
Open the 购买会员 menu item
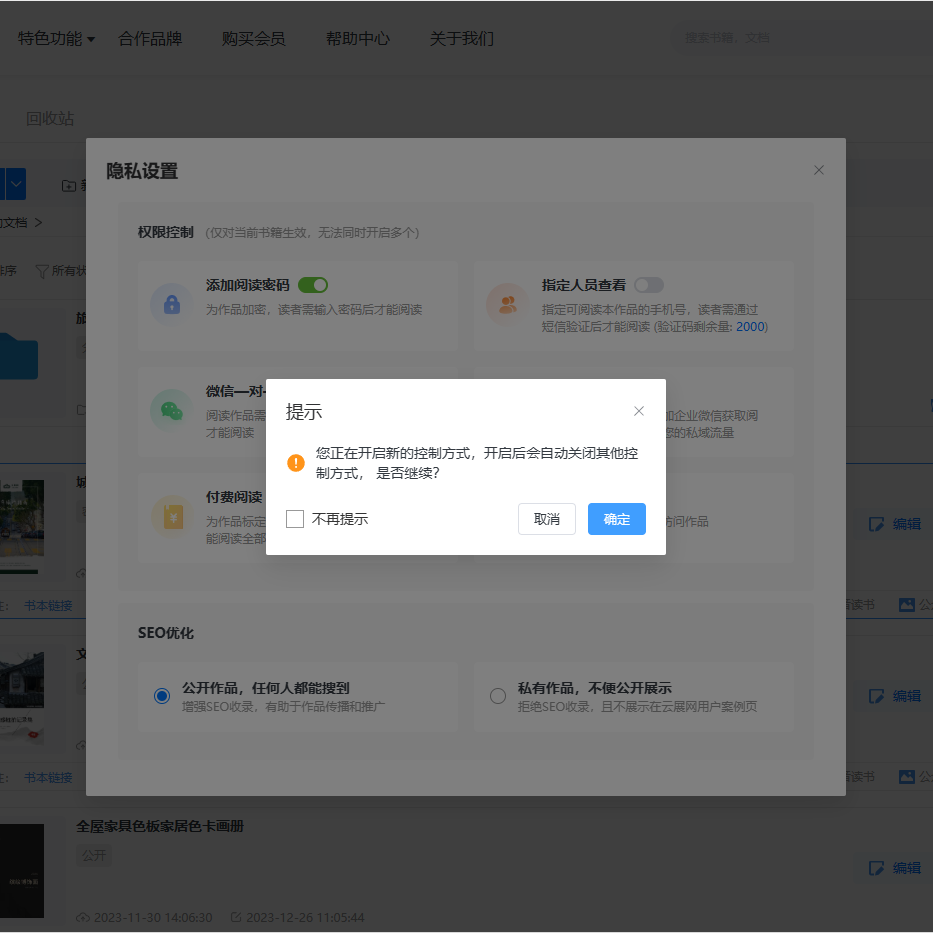coord(253,39)
